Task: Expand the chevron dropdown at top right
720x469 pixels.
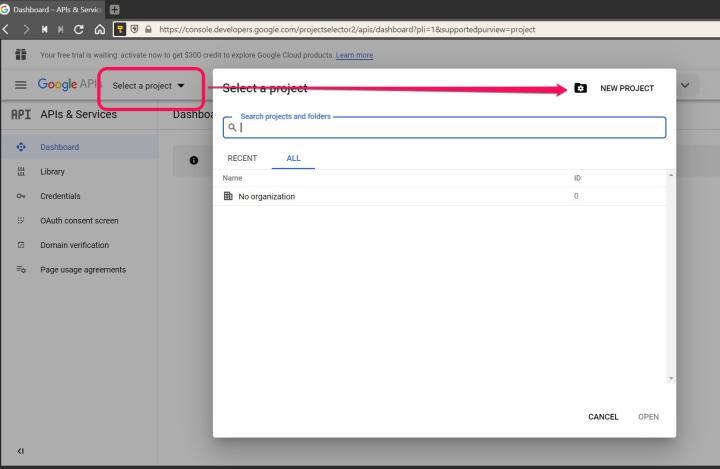Action: click(x=686, y=85)
